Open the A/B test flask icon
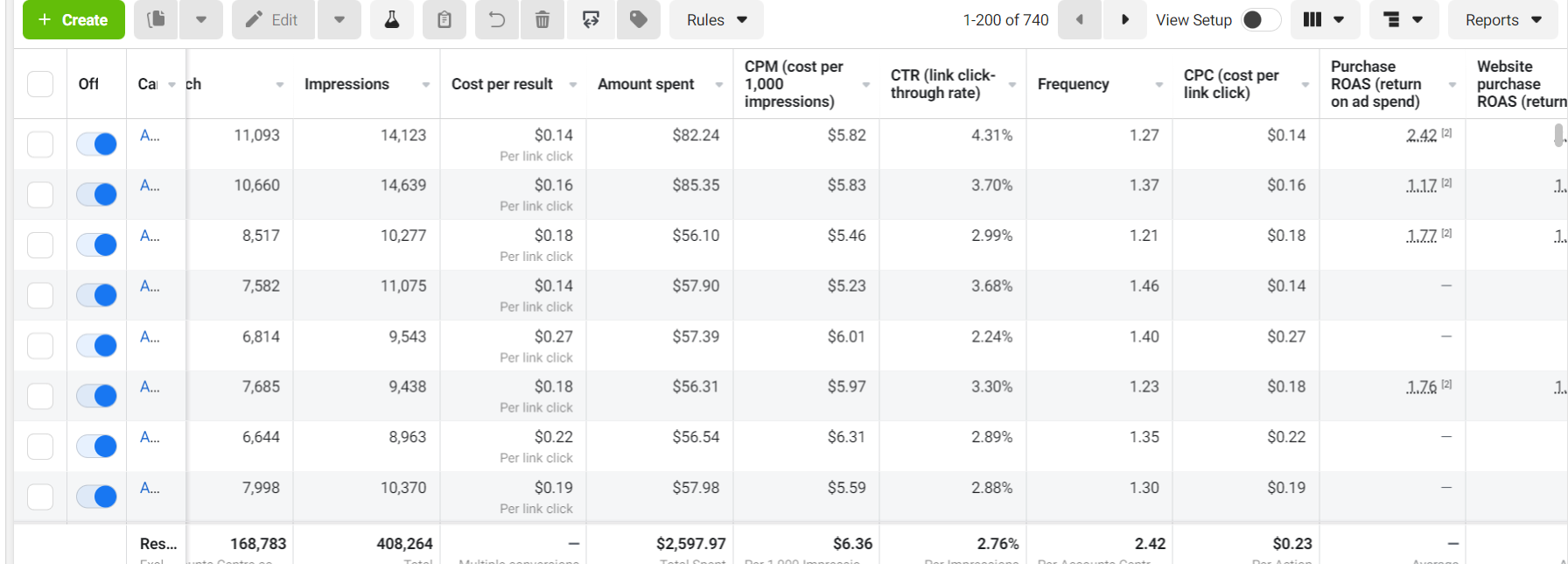The width and height of the screenshot is (1568, 564). (x=392, y=19)
